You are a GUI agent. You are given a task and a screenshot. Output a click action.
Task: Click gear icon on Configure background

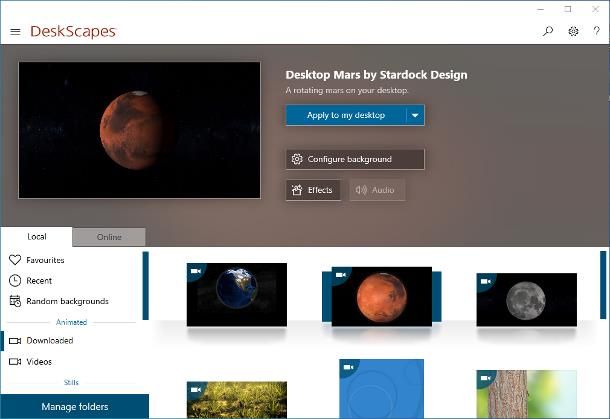[x=297, y=159]
